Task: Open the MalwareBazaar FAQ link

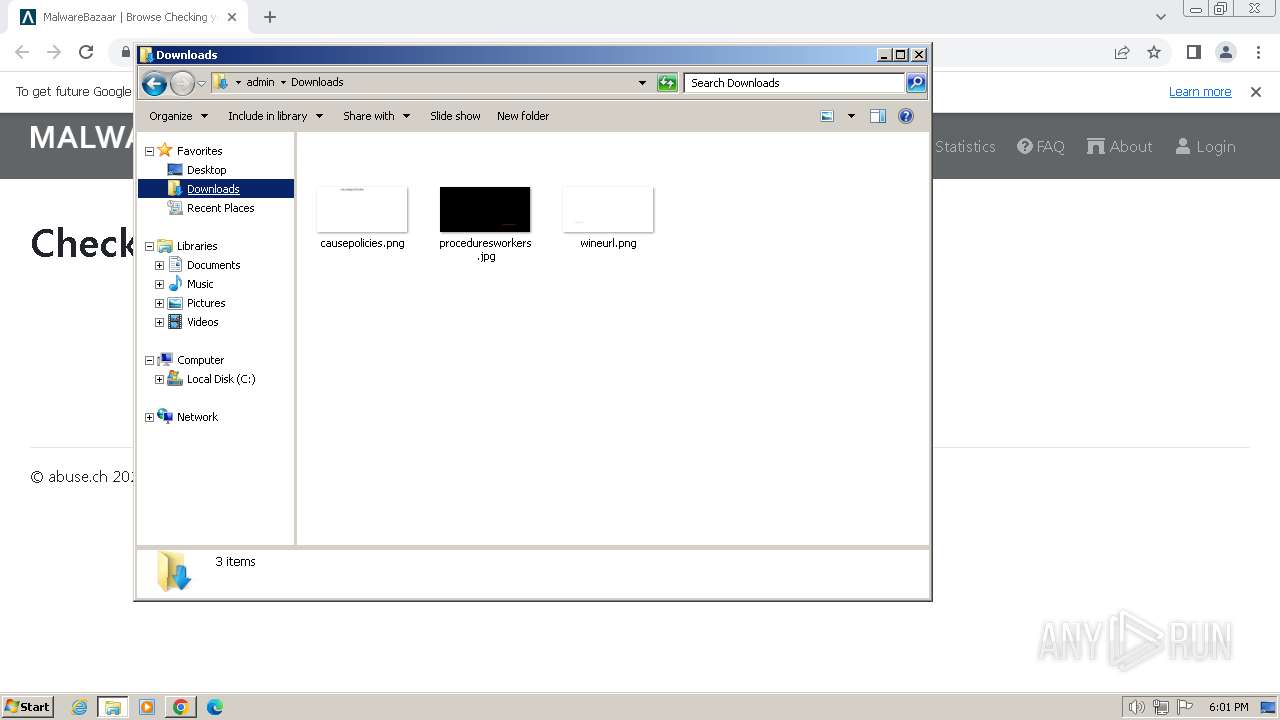Action: coord(1040,146)
